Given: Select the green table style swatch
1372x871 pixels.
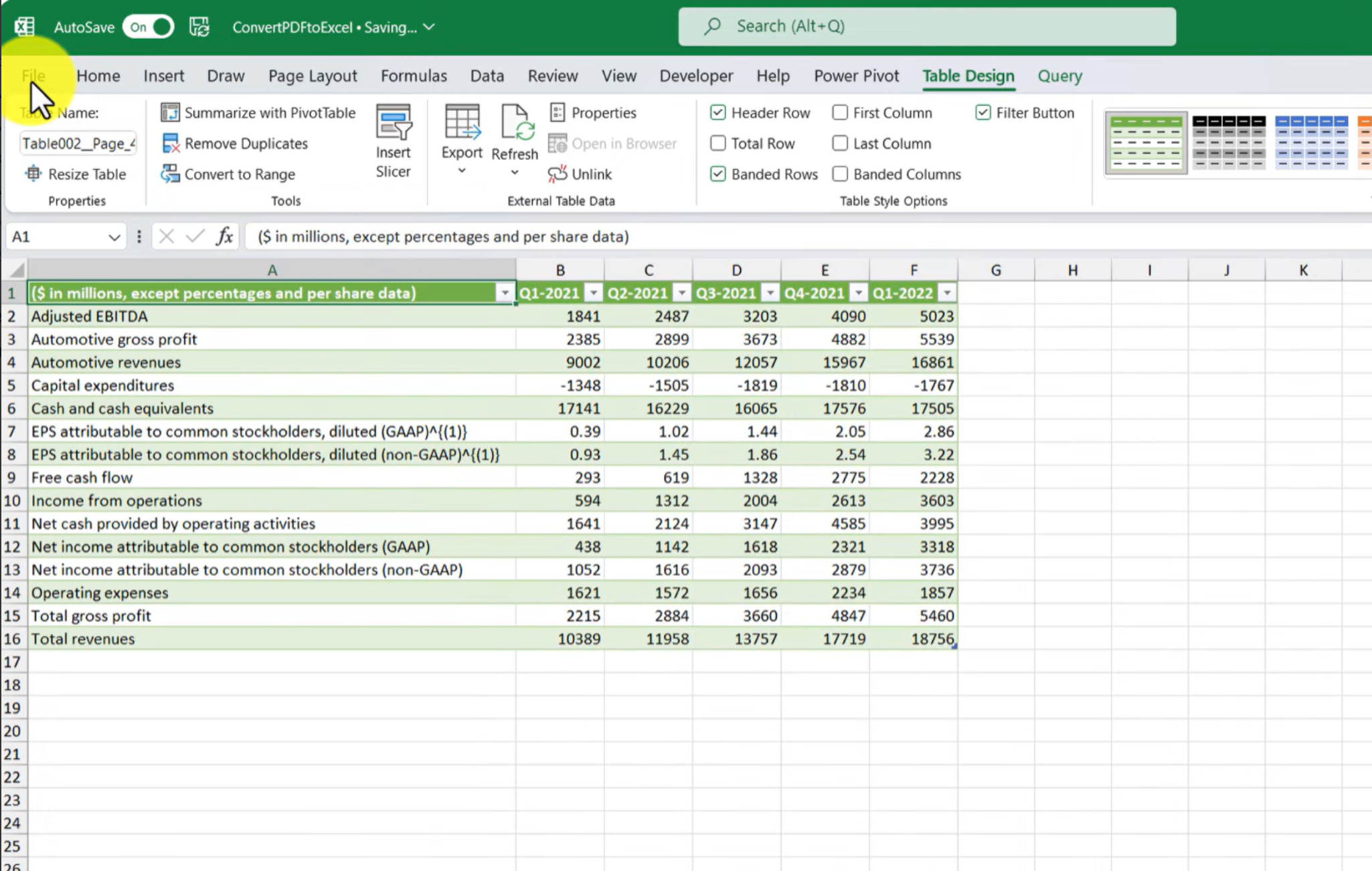Looking at the screenshot, I should [x=1146, y=142].
